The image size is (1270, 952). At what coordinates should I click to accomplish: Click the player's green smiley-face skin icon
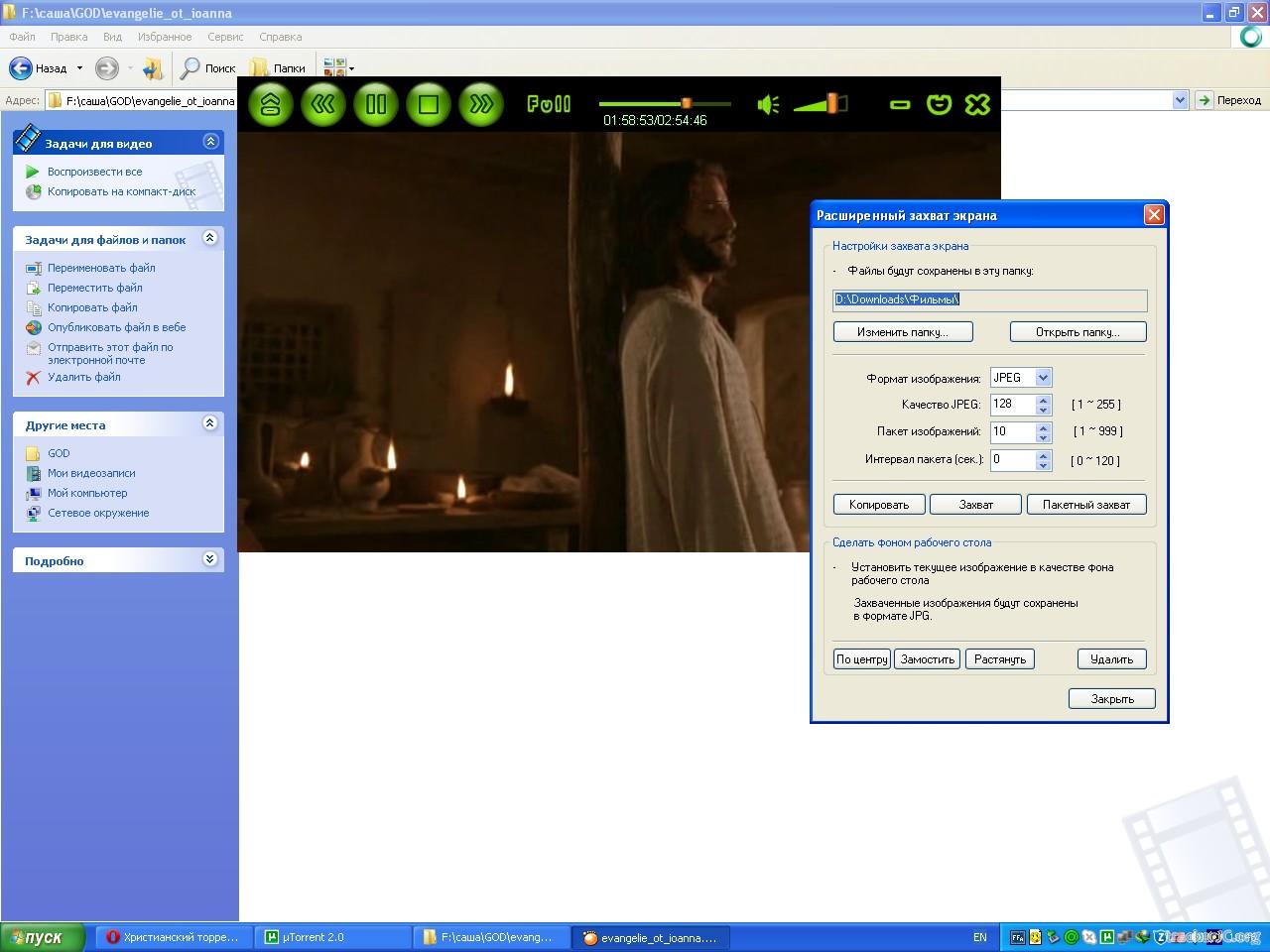[x=939, y=104]
